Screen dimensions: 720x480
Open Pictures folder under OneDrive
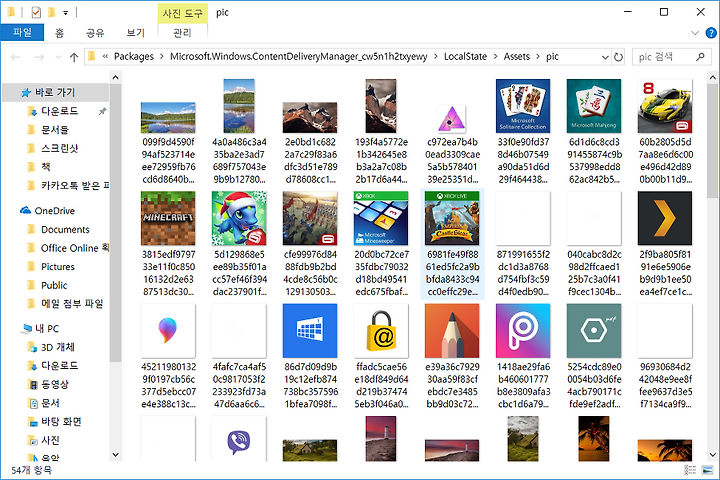click(x=58, y=267)
